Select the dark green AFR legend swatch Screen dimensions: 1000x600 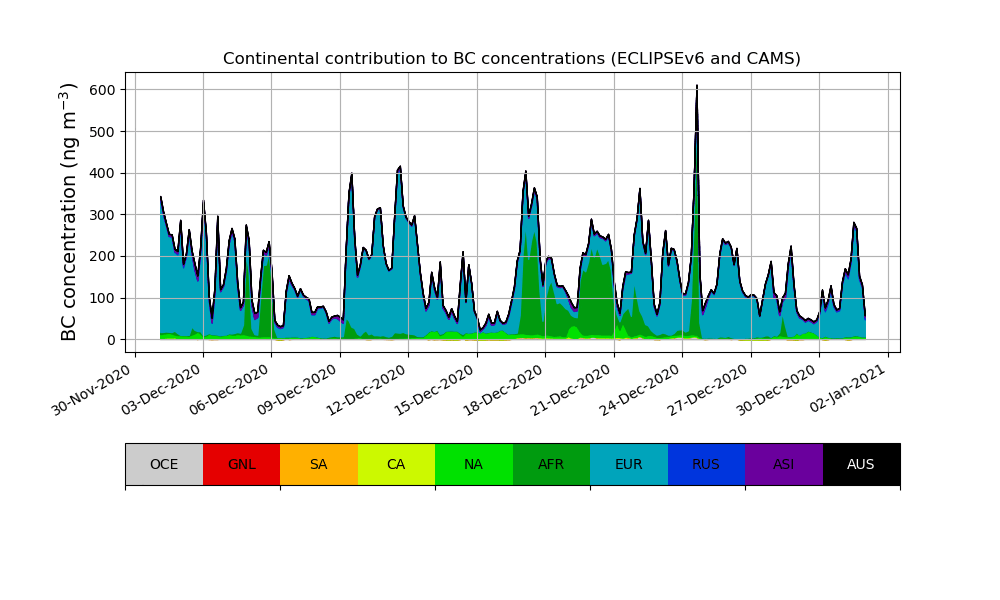click(551, 464)
